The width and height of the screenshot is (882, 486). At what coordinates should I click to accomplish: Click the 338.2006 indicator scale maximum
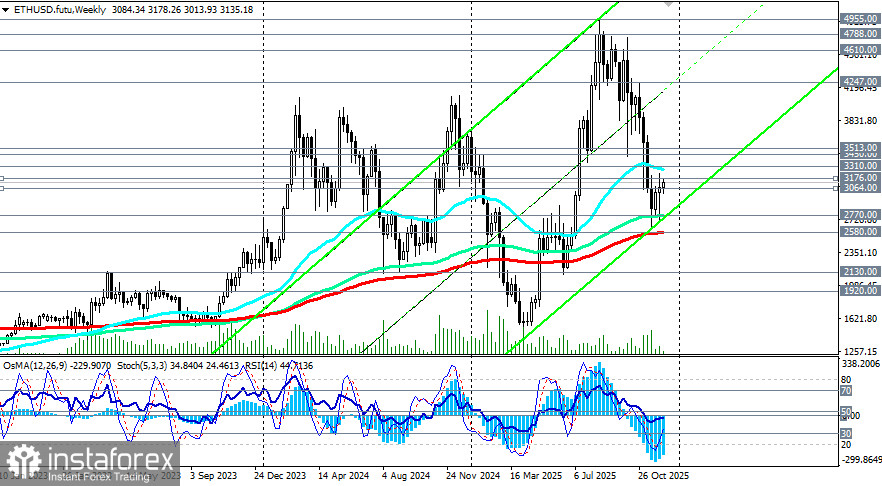point(862,364)
